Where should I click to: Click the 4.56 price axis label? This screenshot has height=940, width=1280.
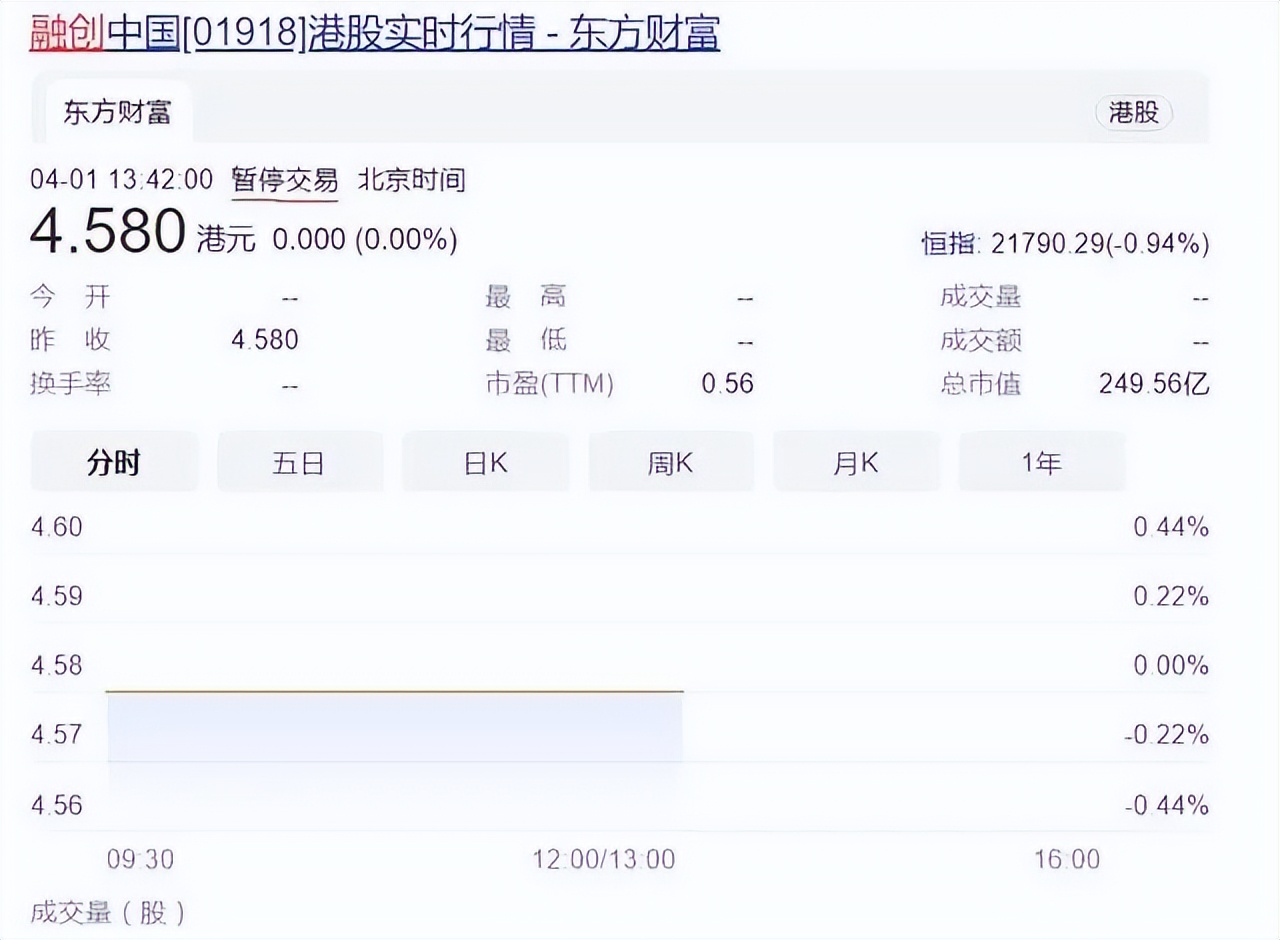pos(57,805)
